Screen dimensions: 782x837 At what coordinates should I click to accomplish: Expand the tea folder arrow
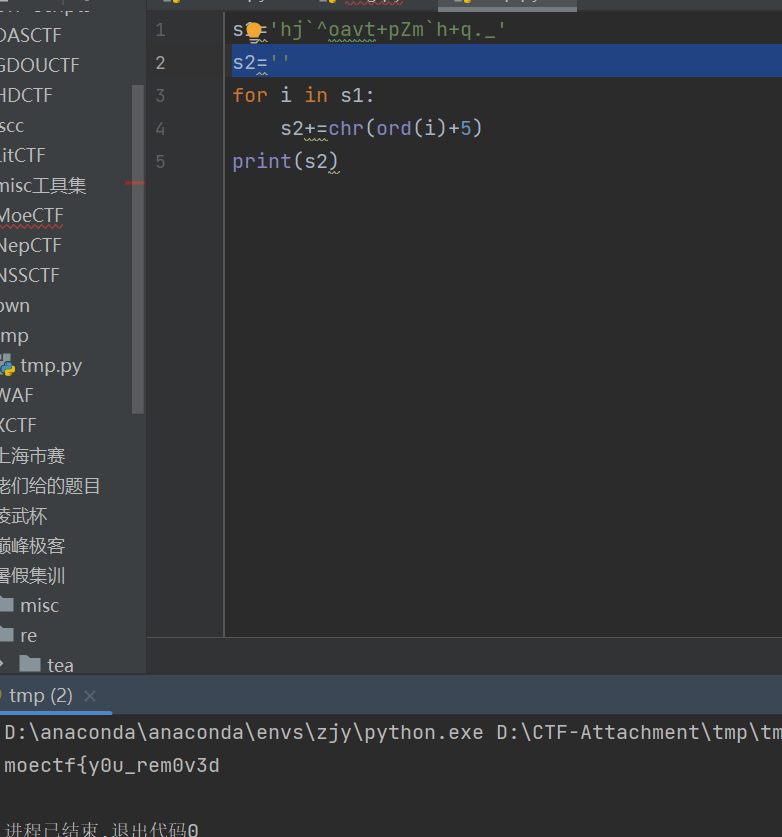[3, 665]
